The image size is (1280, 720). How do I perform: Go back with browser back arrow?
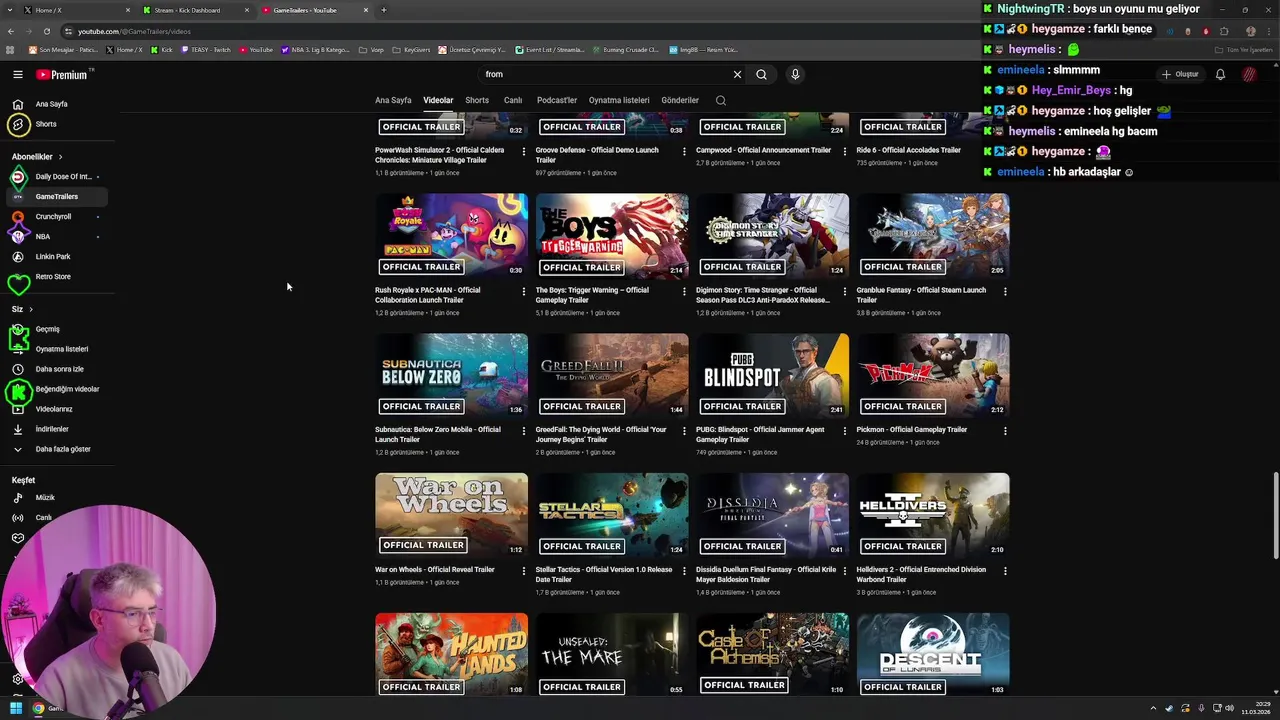click(10, 31)
